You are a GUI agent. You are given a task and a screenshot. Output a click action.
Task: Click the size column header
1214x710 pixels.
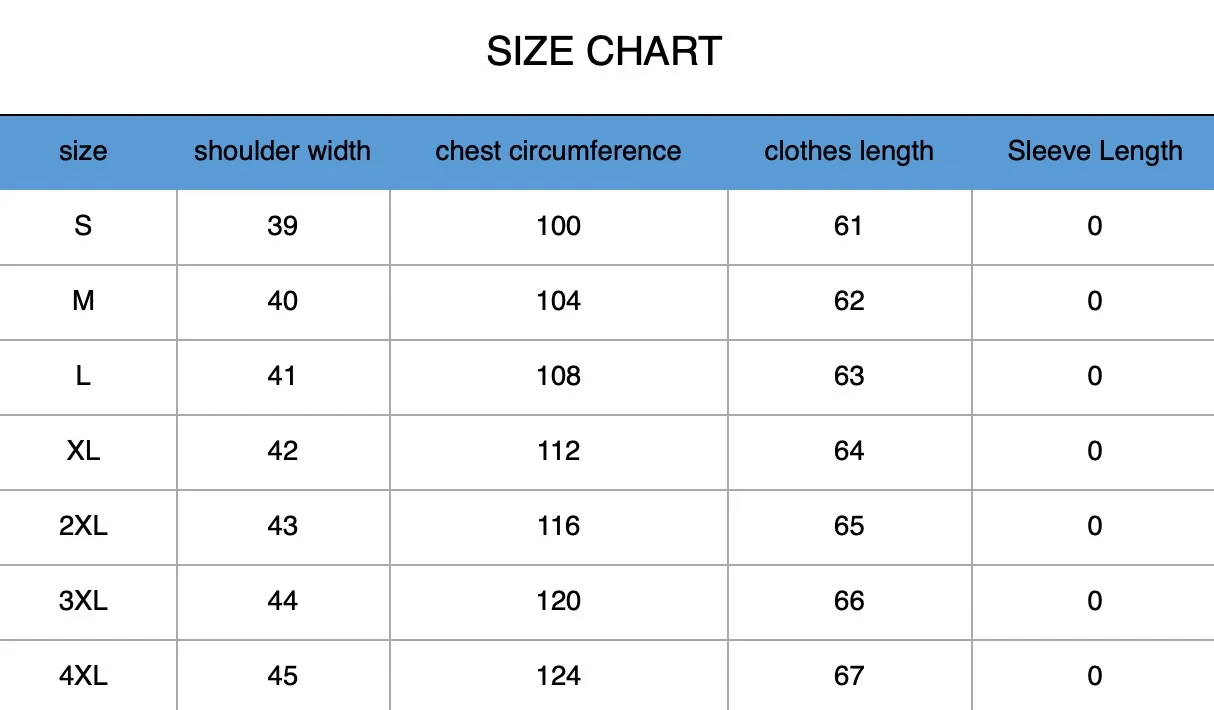click(83, 152)
